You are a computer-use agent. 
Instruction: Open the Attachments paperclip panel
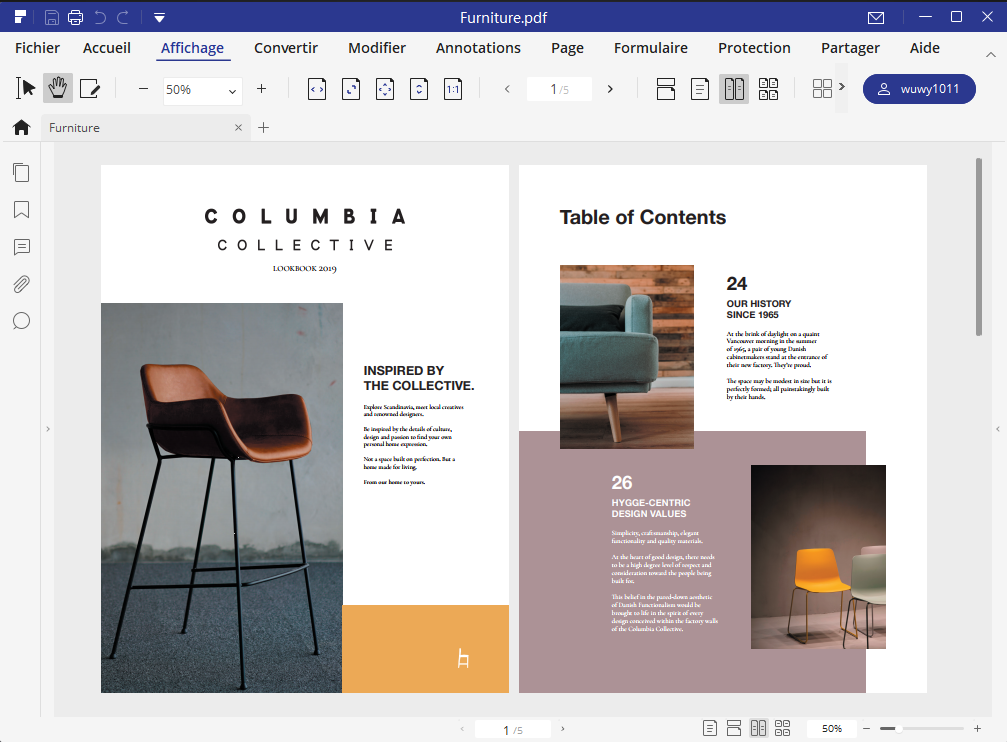click(21, 284)
